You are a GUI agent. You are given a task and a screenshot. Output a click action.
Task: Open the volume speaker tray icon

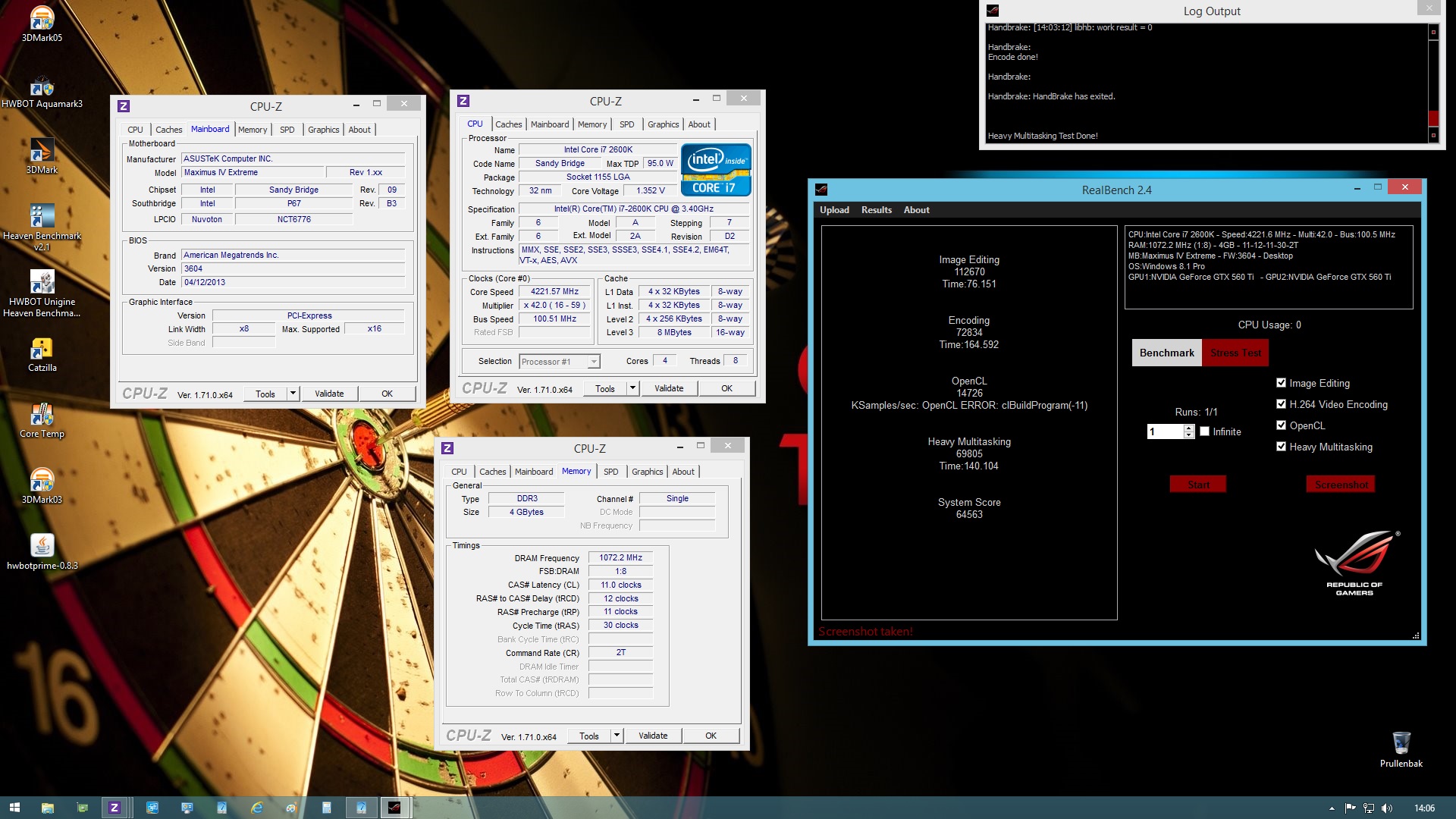[1387, 808]
